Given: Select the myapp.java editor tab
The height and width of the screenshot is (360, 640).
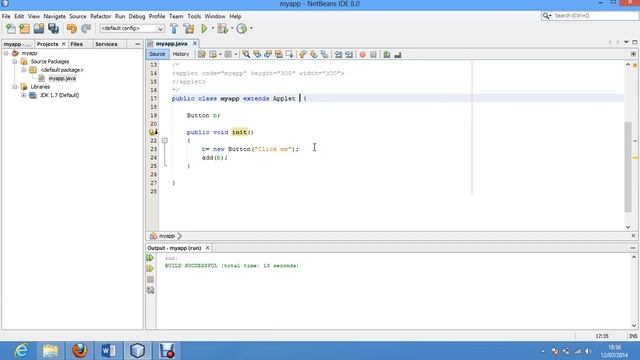Looking at the screenshot, I should click(171, 44).
